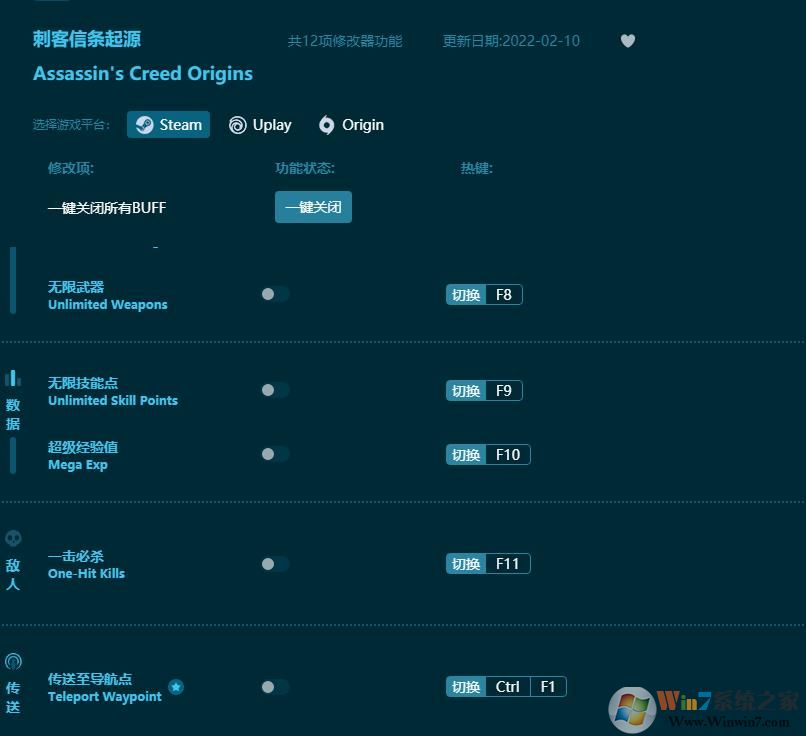The height and width of the screenshot is (736, 806).
Task: Click the F8 hotkey button for Unlimited Weapons
Action: 484,294
